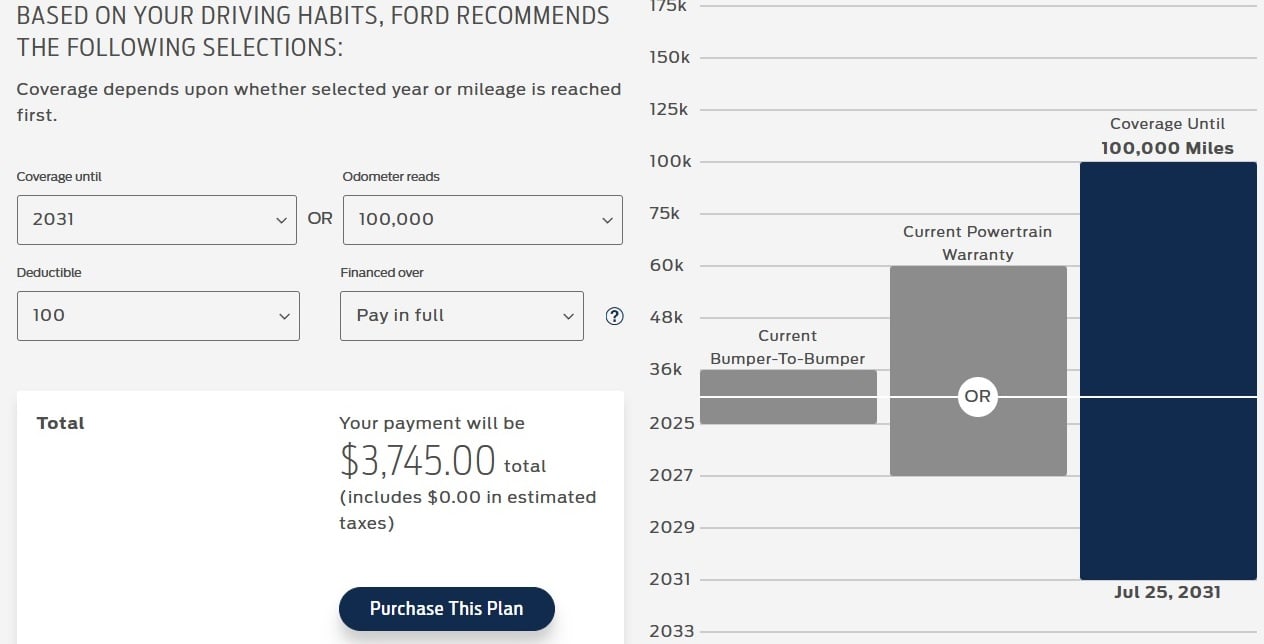Click the help question mark icon
1264x644 pixels.
pyautogui.click(x=615, y=316)
